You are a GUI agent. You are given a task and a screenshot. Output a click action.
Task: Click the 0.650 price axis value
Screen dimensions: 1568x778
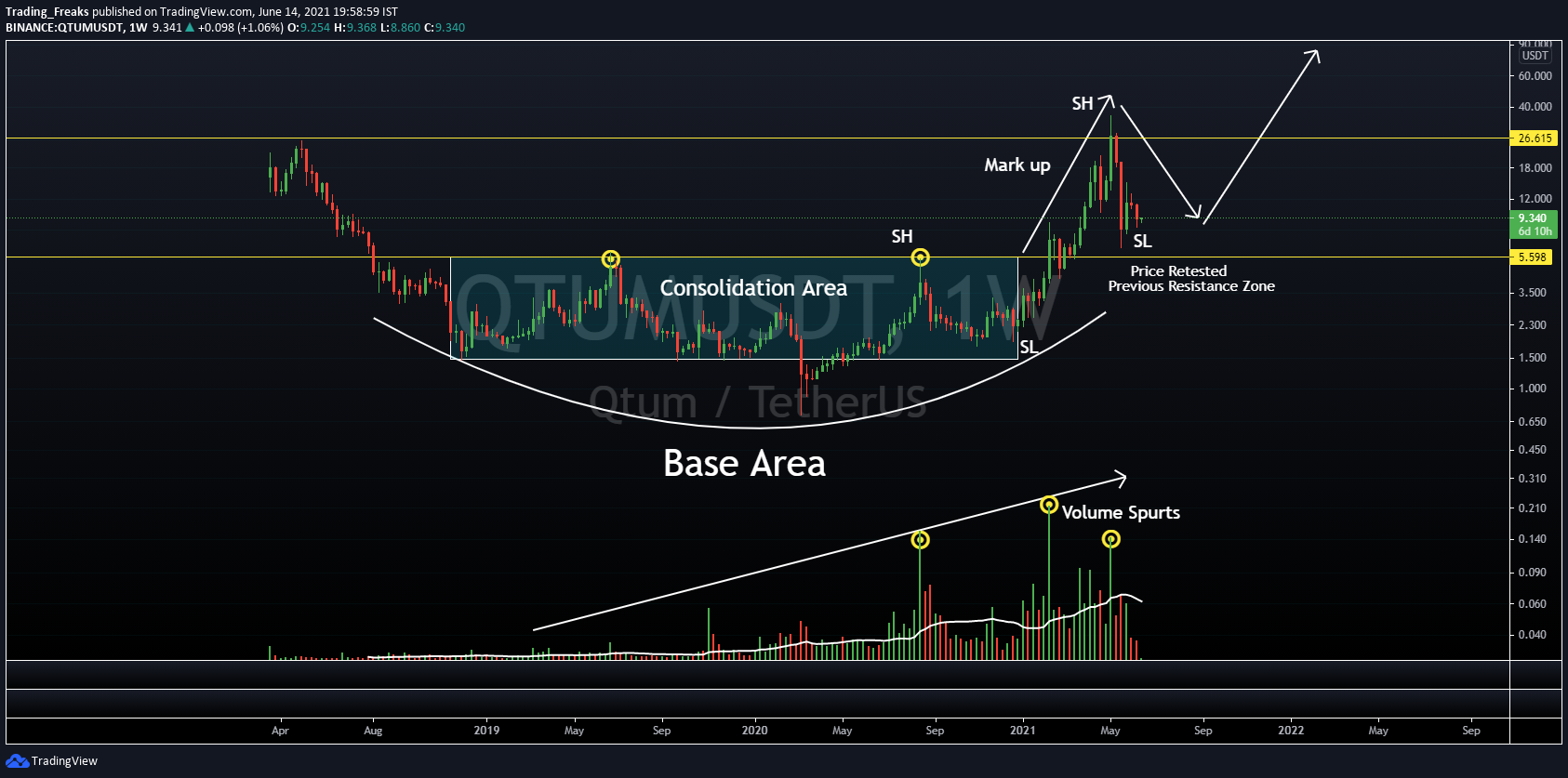click(1533, 422)
